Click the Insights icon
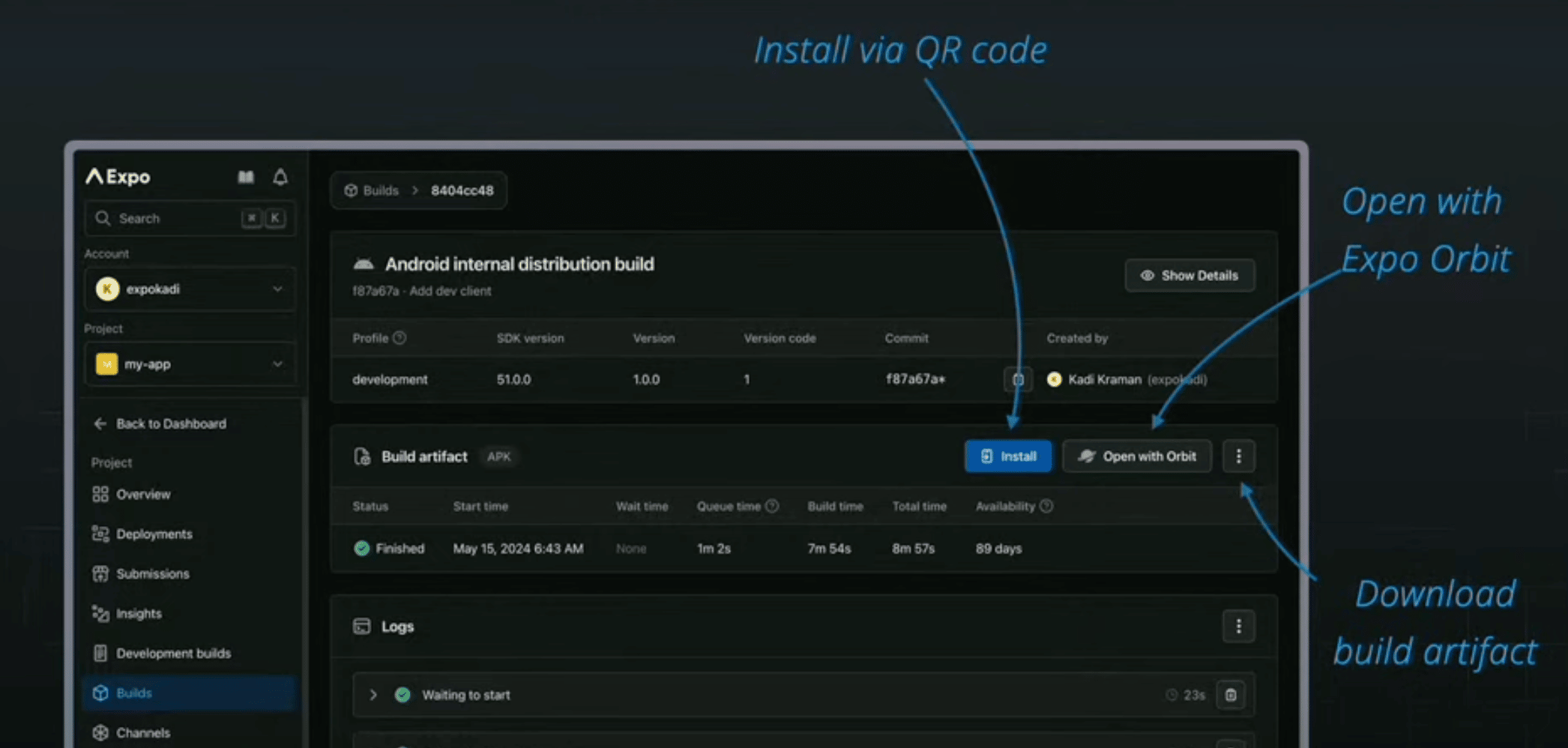 coord(100,613)
